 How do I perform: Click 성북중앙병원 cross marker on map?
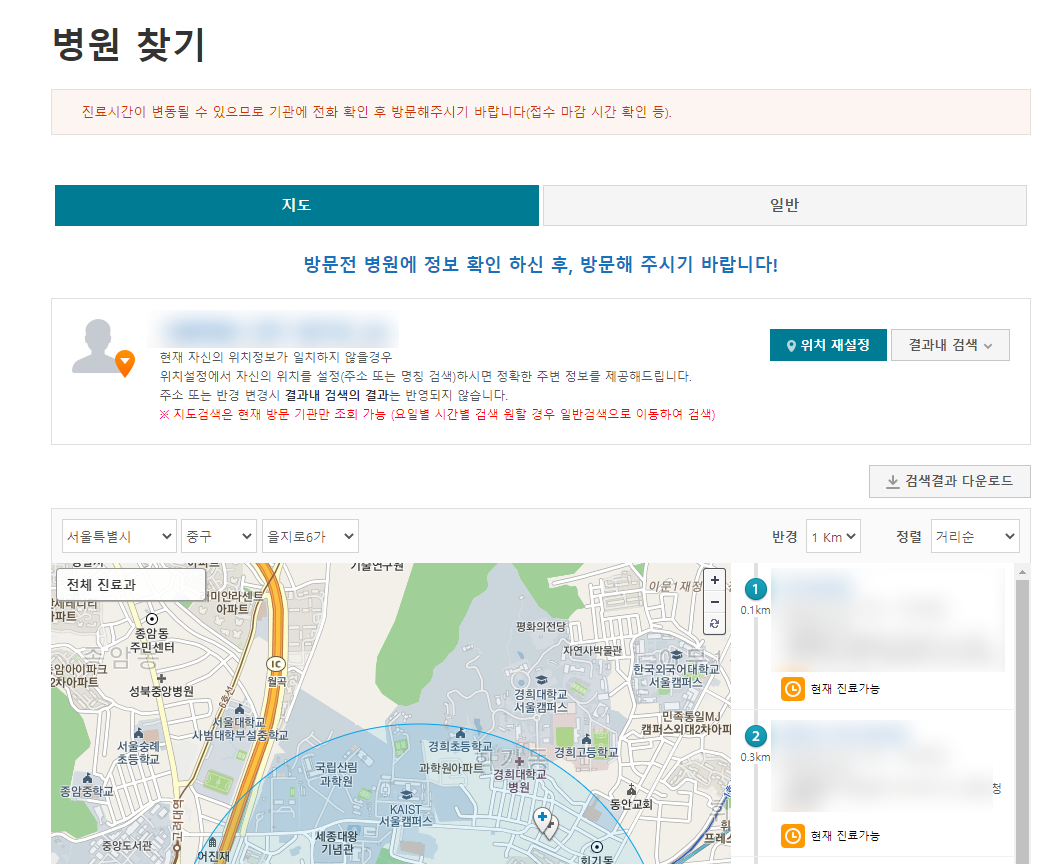click(x=161, y=678)
